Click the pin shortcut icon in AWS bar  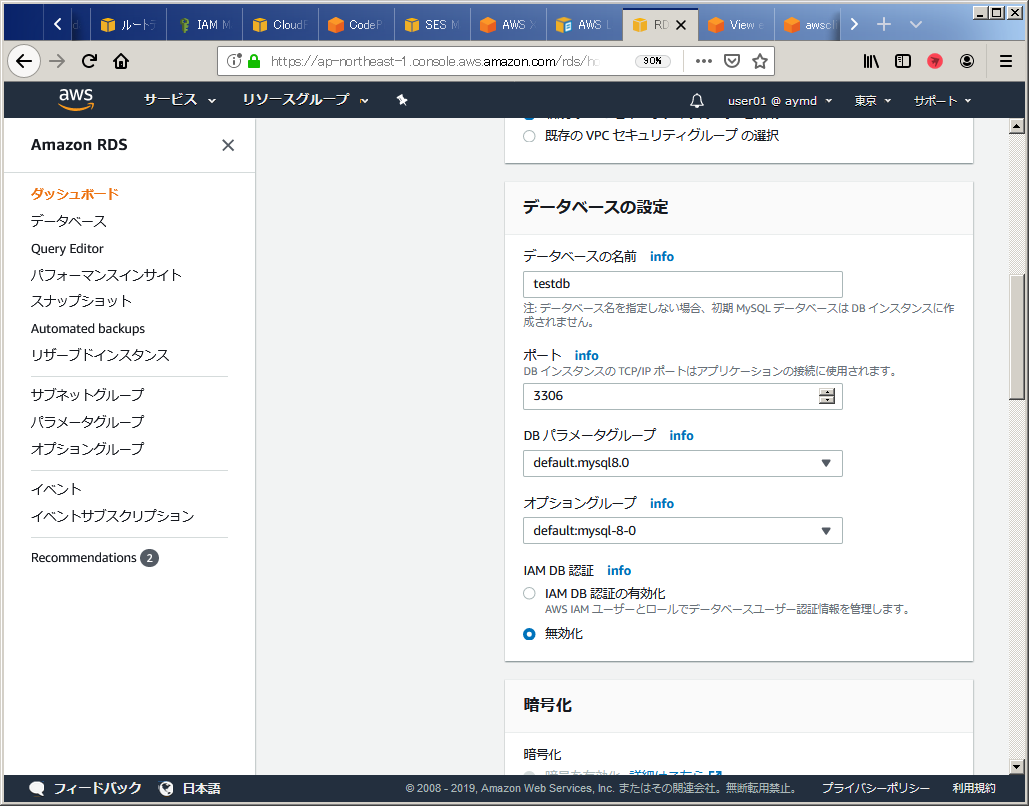(x=402, y=100)
